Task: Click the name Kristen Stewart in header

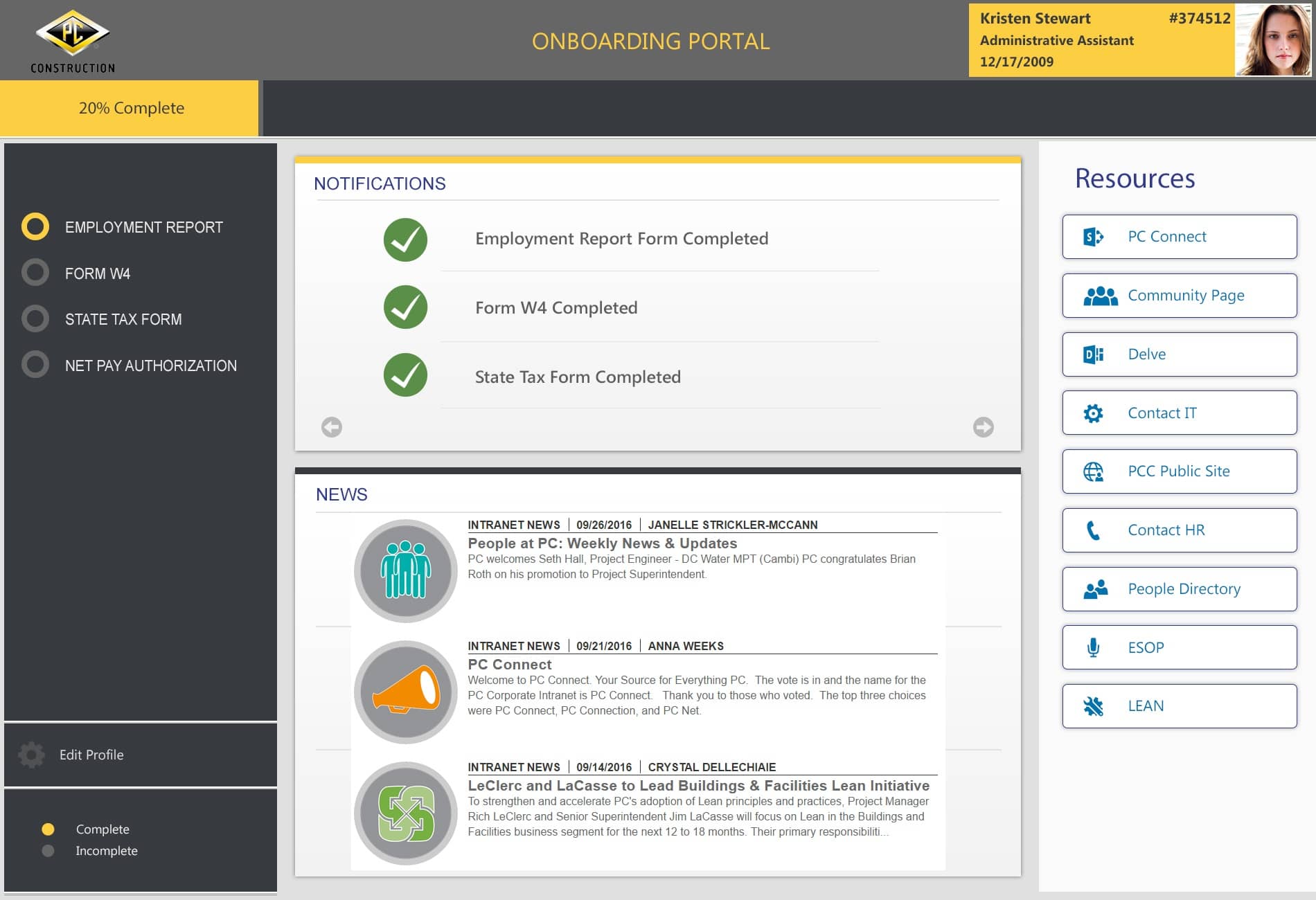Action: [1035, 18]
